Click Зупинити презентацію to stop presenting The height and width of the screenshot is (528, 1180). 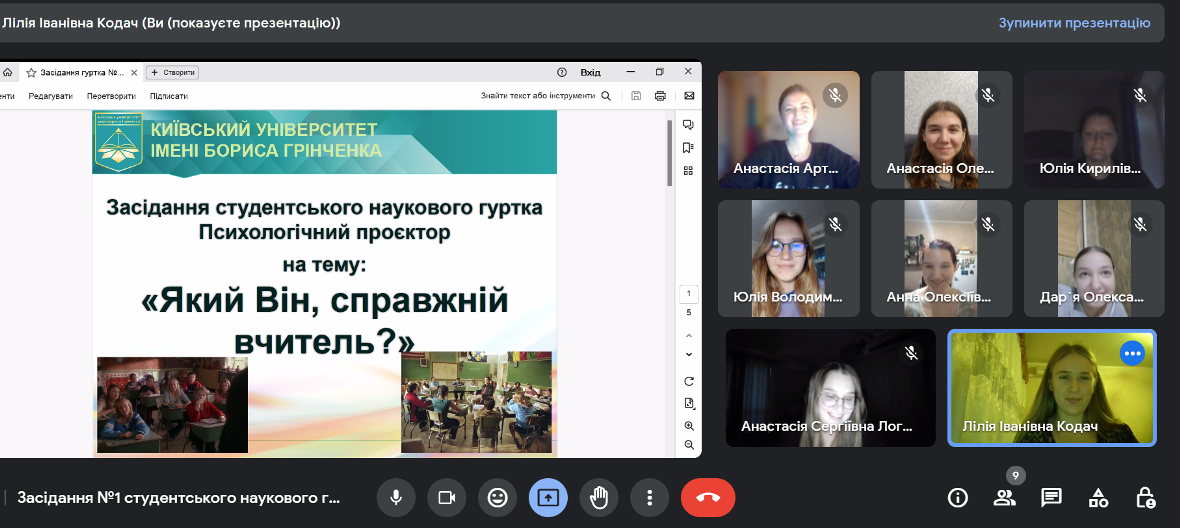(1074, 22)
